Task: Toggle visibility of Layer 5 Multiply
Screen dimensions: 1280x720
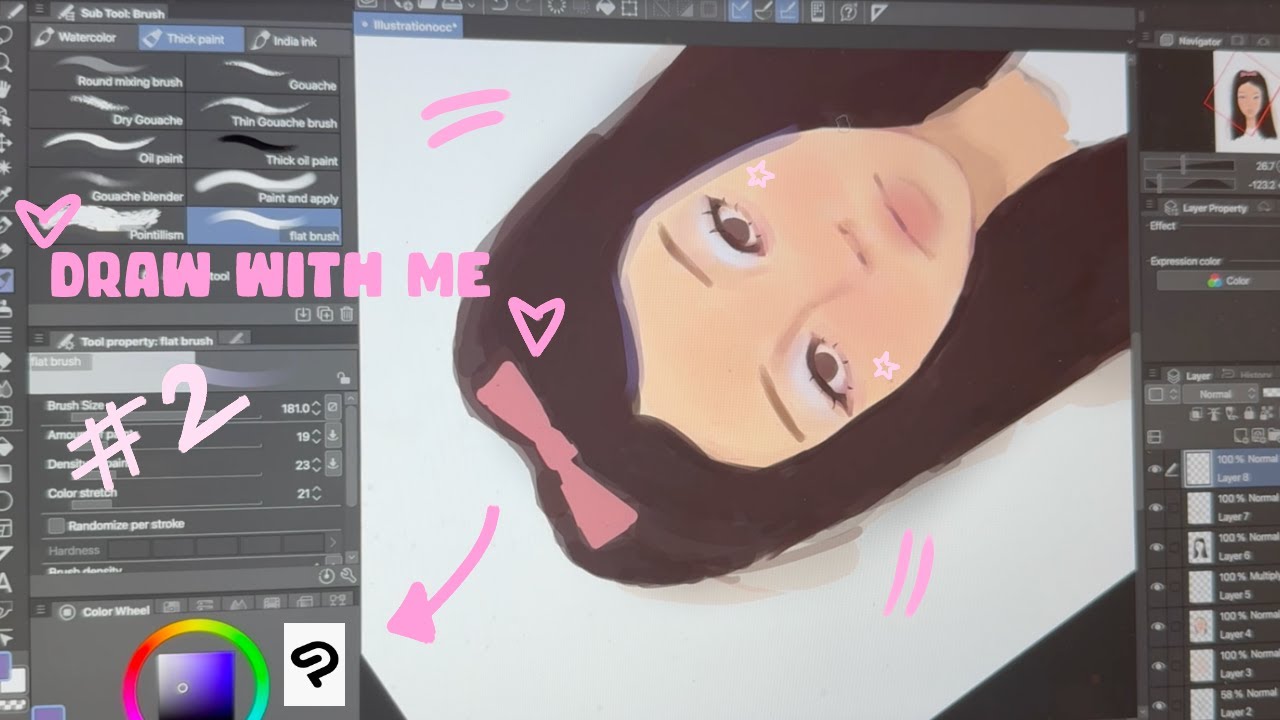Action: tap(1157, 587)
